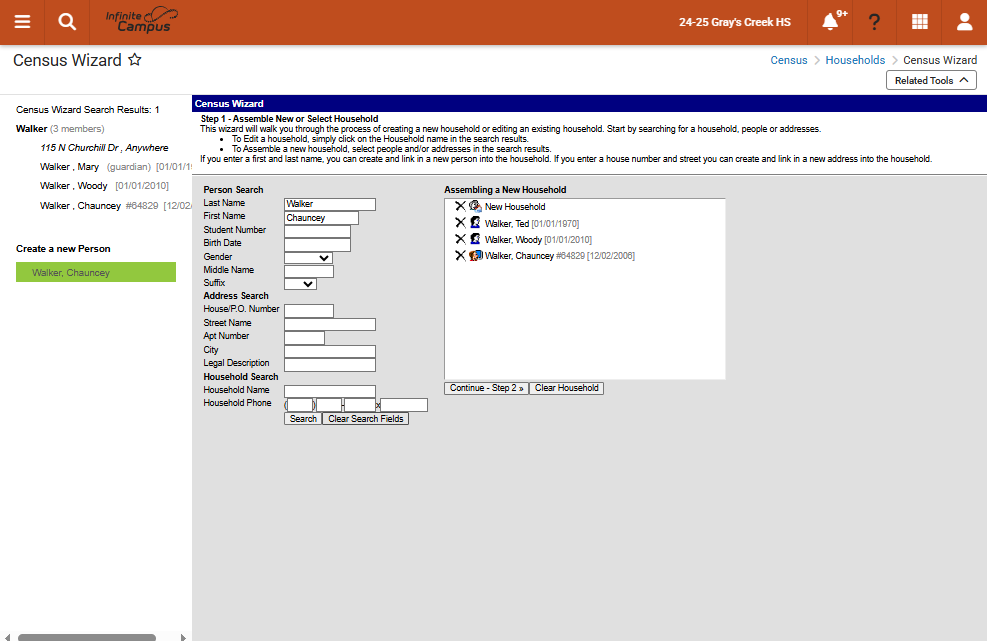The width and height of the screenshot is (987, 641).
Task: Click the Legal Description field
Action: click(x=330, y=365)
